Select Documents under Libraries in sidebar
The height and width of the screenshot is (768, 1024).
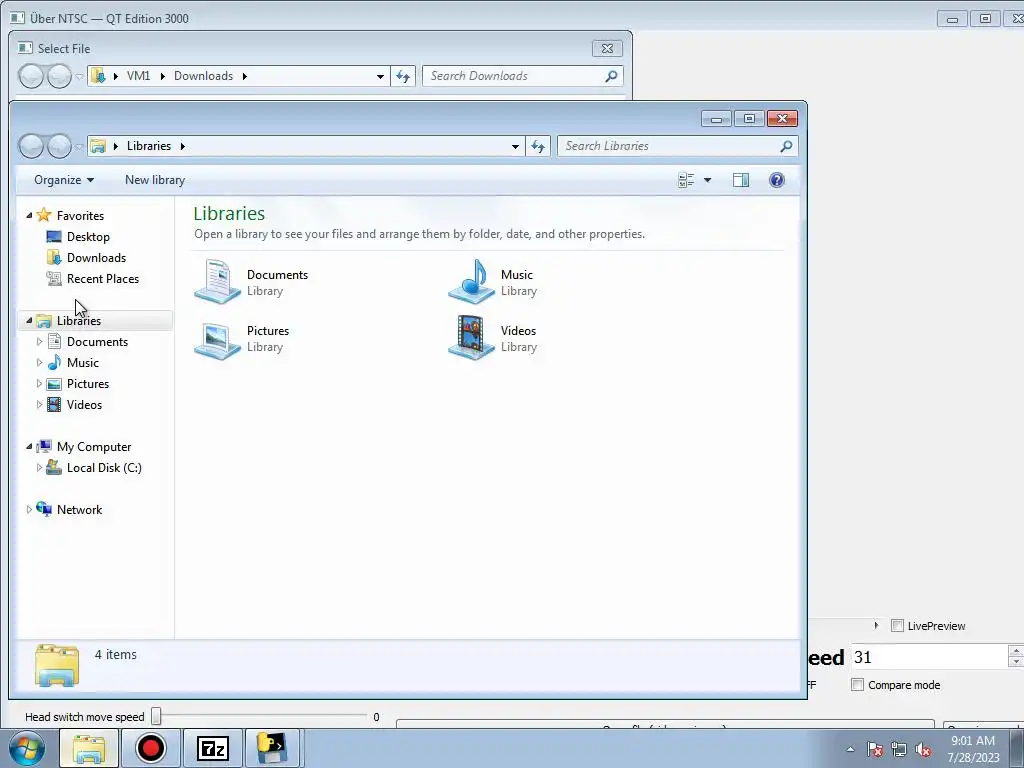pyautogui.click(x=97, y=342)
